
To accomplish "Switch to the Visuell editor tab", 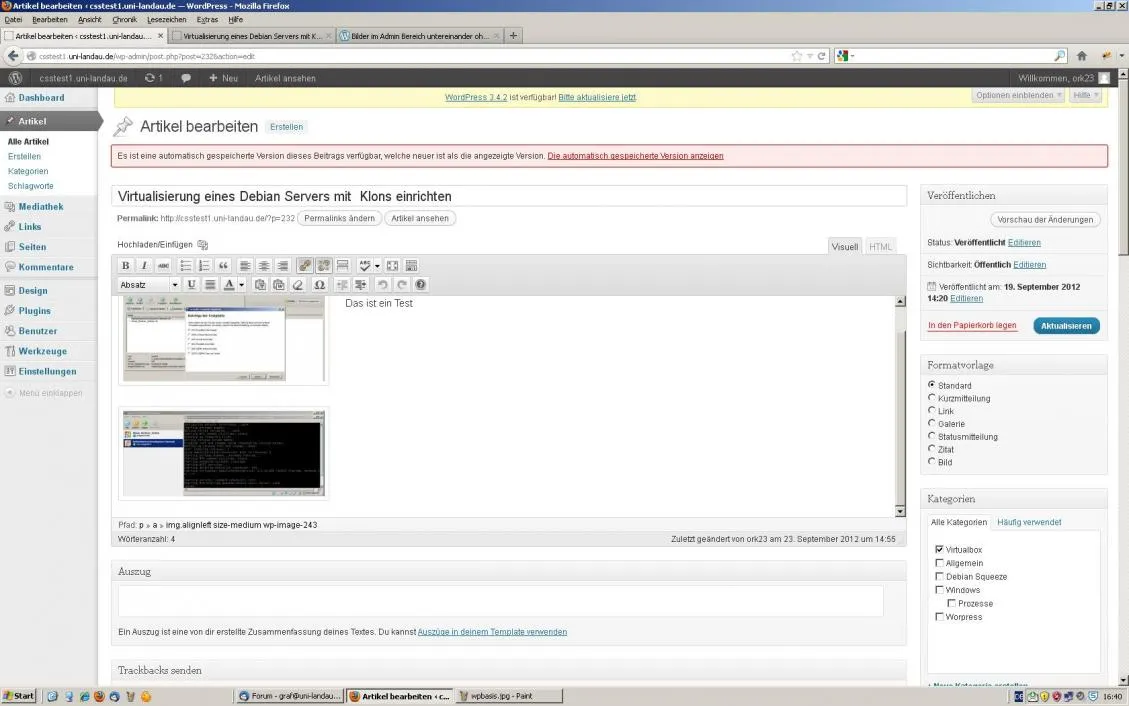I will coord(845,246).
